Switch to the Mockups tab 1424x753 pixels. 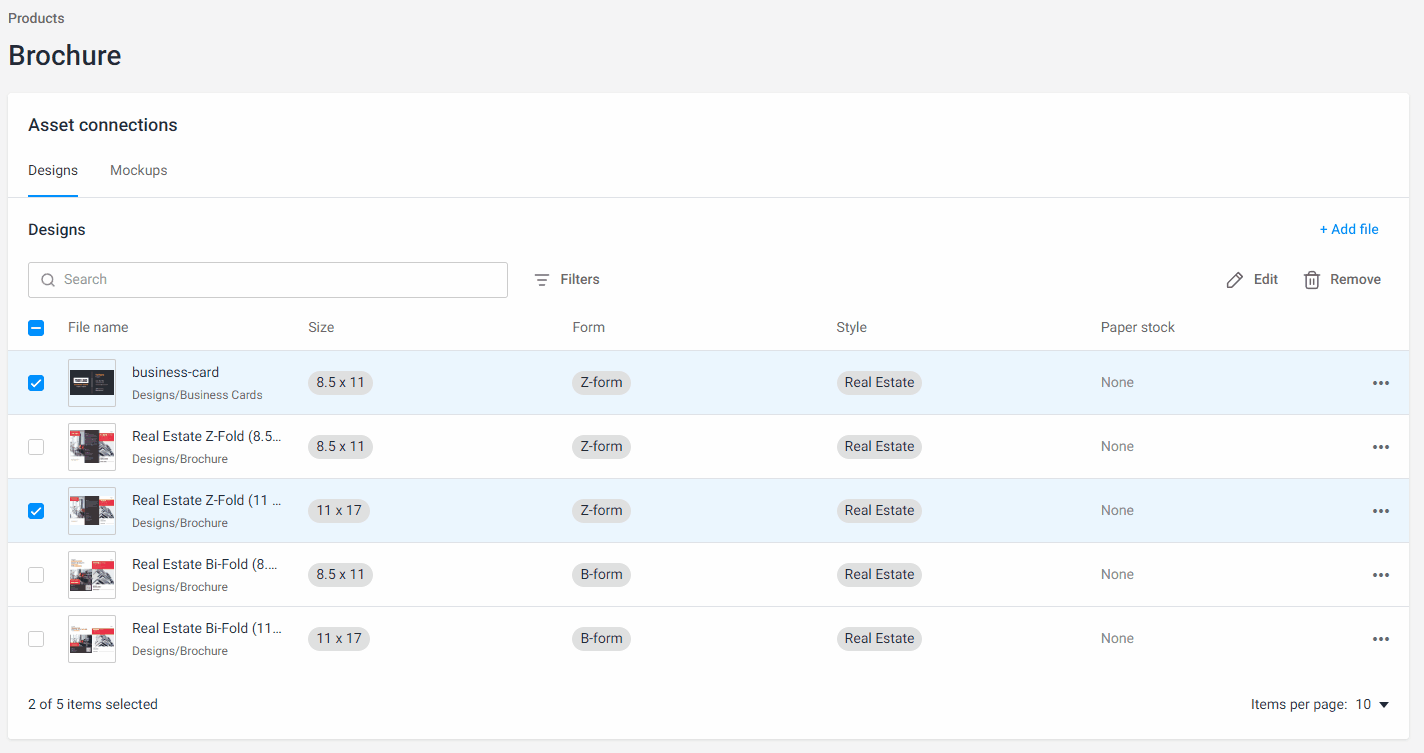[x=138, y=170]
